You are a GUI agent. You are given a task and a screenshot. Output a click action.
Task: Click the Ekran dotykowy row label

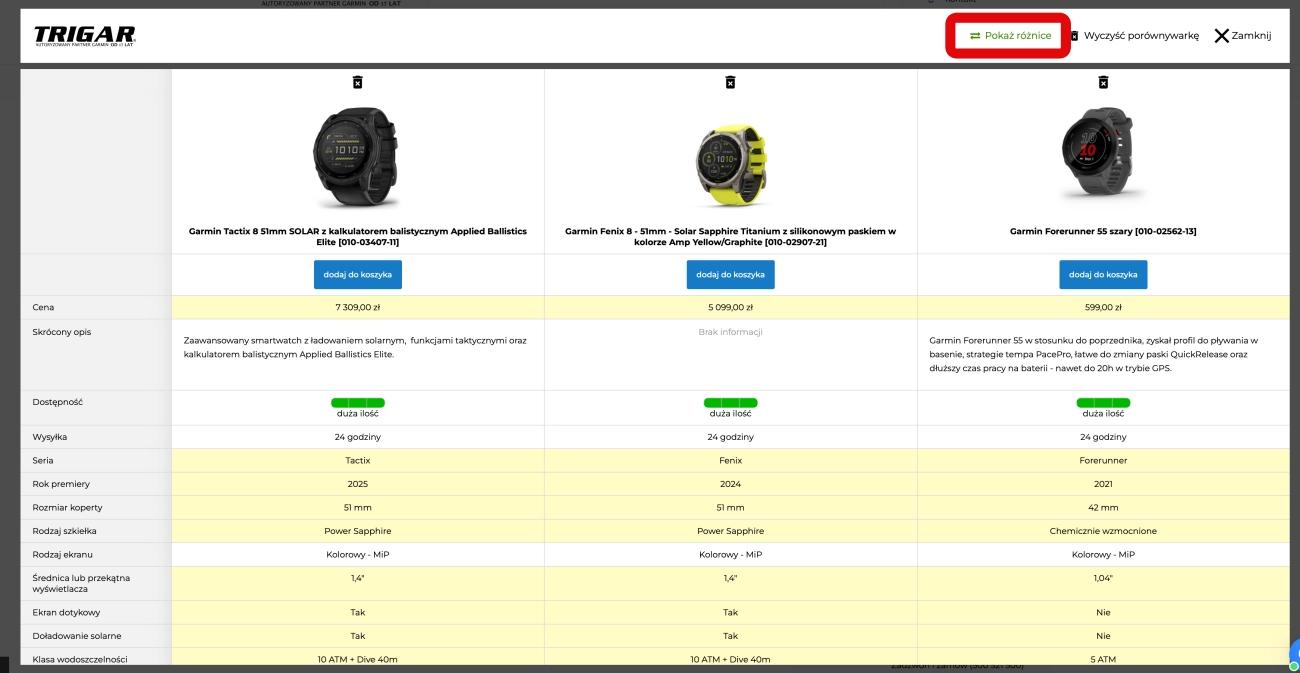[x=66, y=613]
